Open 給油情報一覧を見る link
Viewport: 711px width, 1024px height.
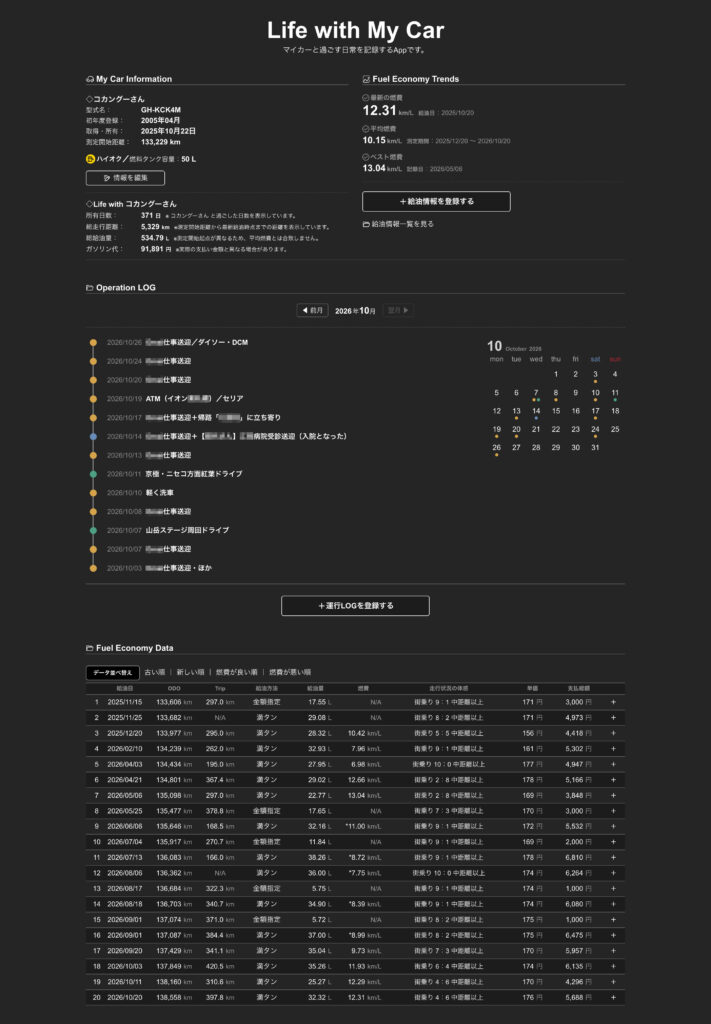coord(398,224)
